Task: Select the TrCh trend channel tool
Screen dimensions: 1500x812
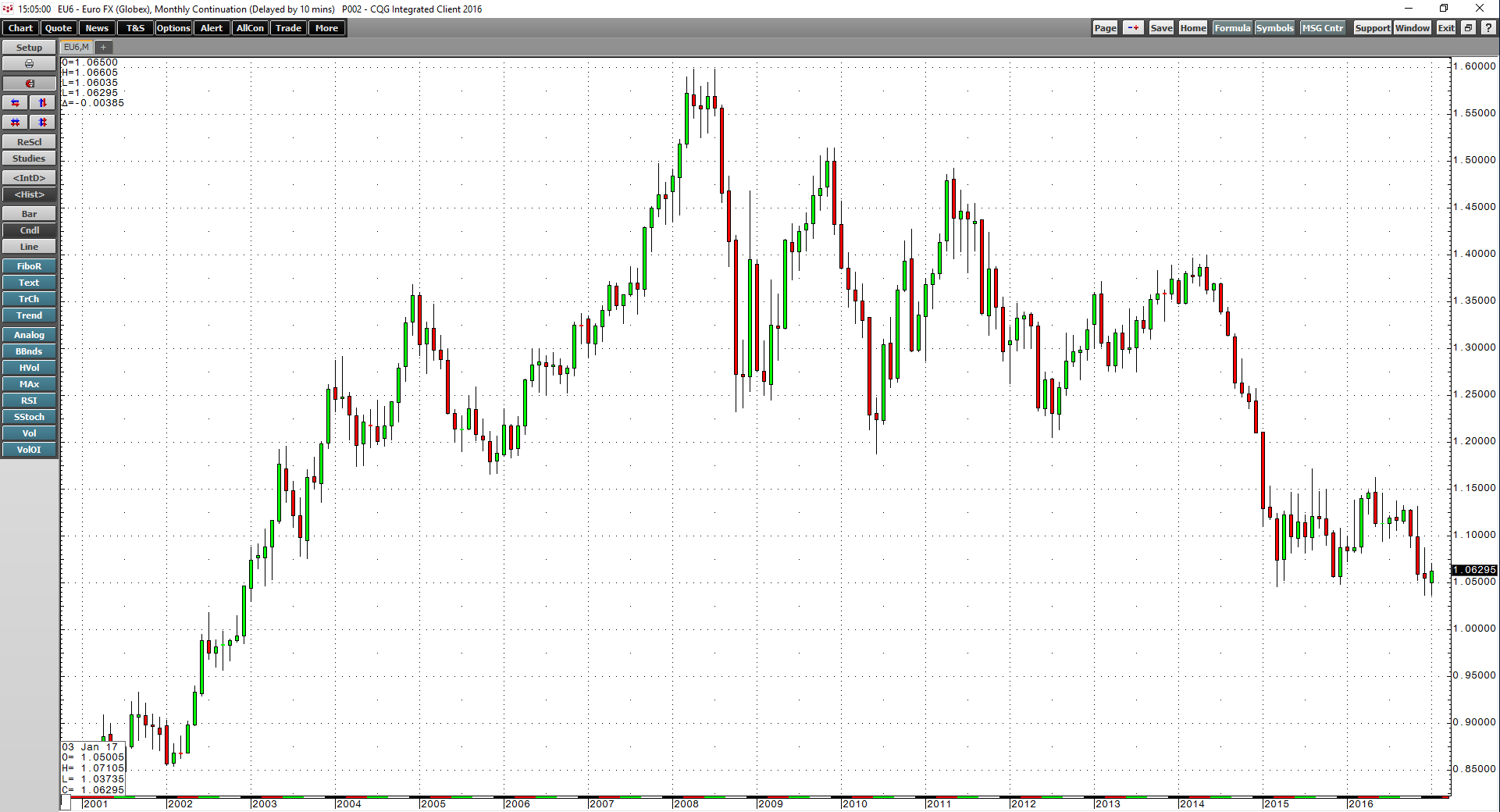Action: (29, 299)
